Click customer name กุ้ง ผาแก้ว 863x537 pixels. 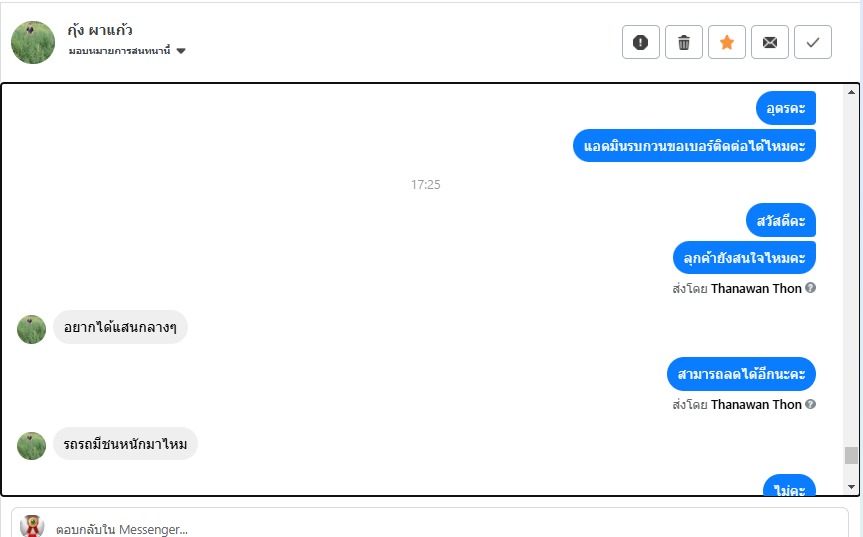point(100,30)
